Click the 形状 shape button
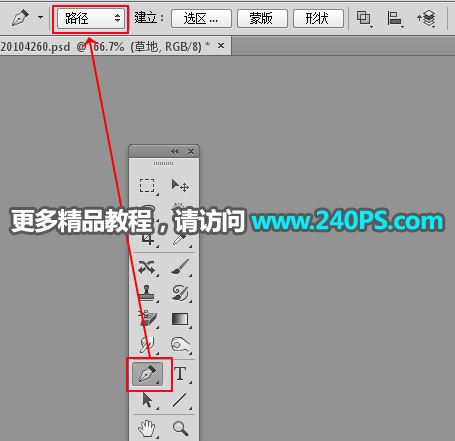This screenshot has width=455, height=441. coord(318,18)
